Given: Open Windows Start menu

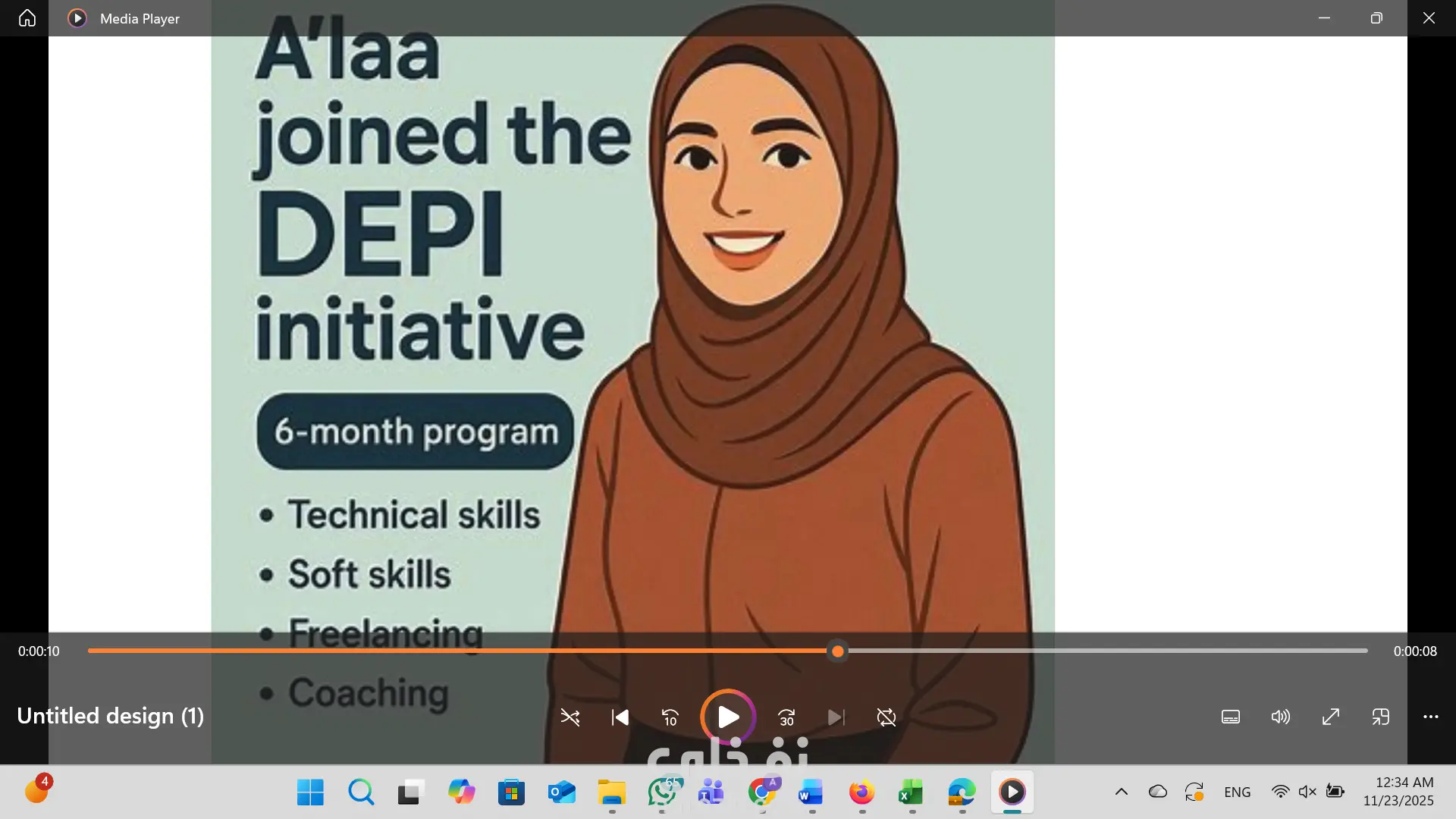Looking at the screenshot, I should coord(310,792).
